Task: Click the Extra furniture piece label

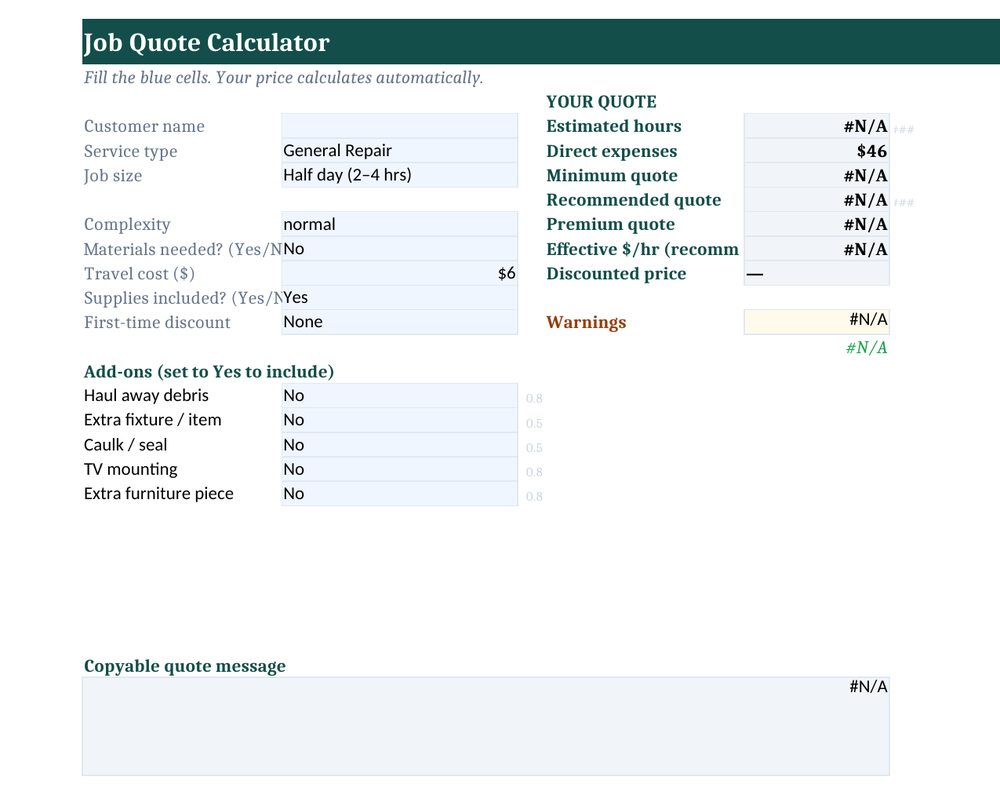Action: coord(159,493)
